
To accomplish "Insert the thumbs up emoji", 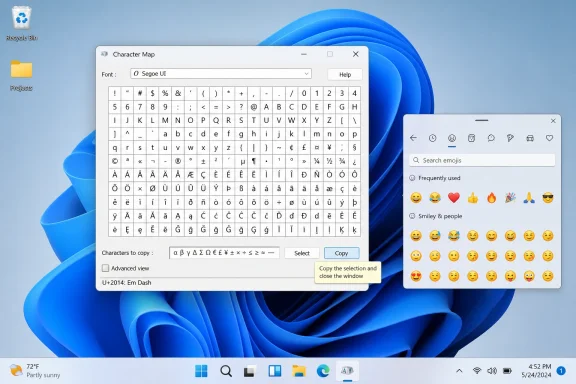I will coord(473,198).
